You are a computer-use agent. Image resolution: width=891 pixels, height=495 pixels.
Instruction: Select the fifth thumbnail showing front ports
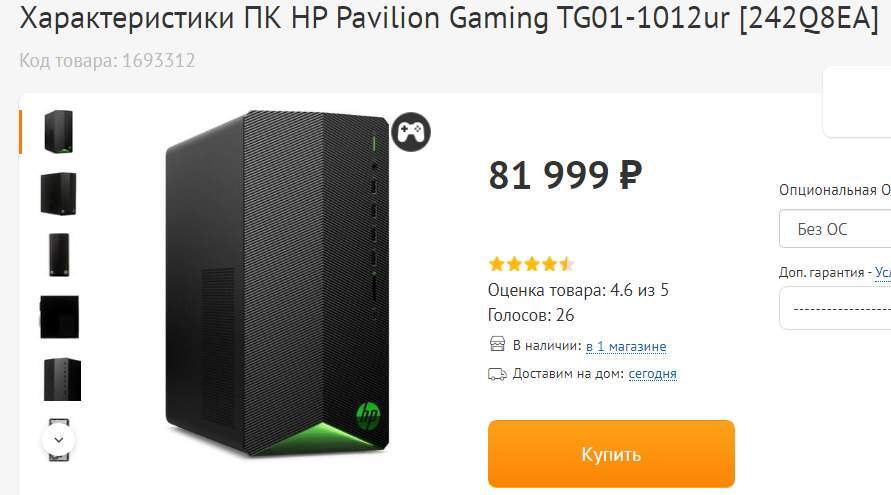(62, 380)
